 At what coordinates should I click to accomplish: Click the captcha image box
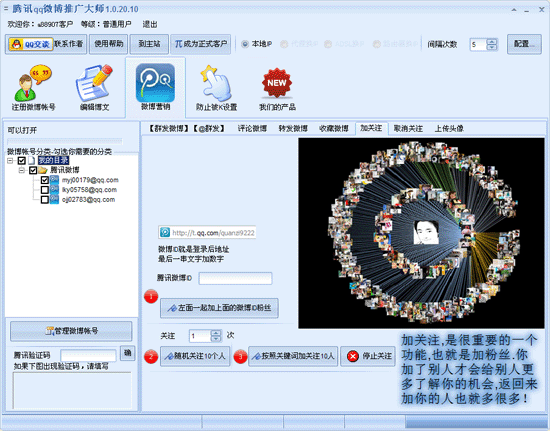tap(72, 390)
